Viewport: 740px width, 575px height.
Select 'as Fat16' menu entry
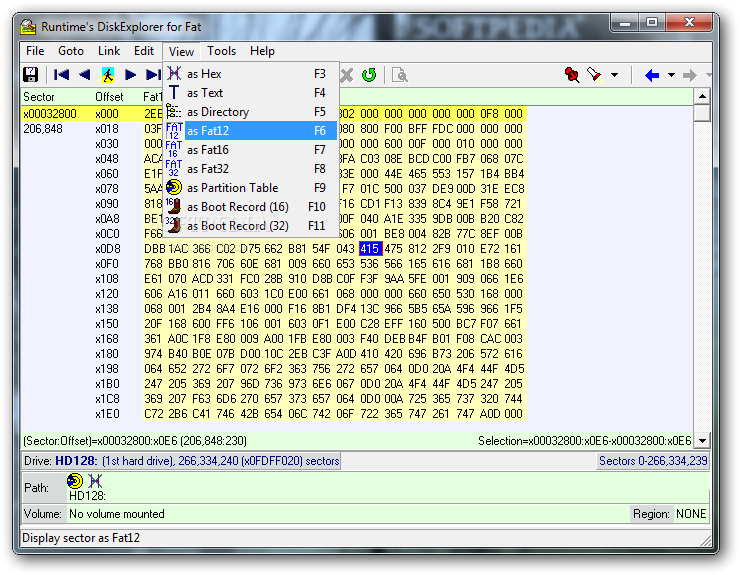251,150
